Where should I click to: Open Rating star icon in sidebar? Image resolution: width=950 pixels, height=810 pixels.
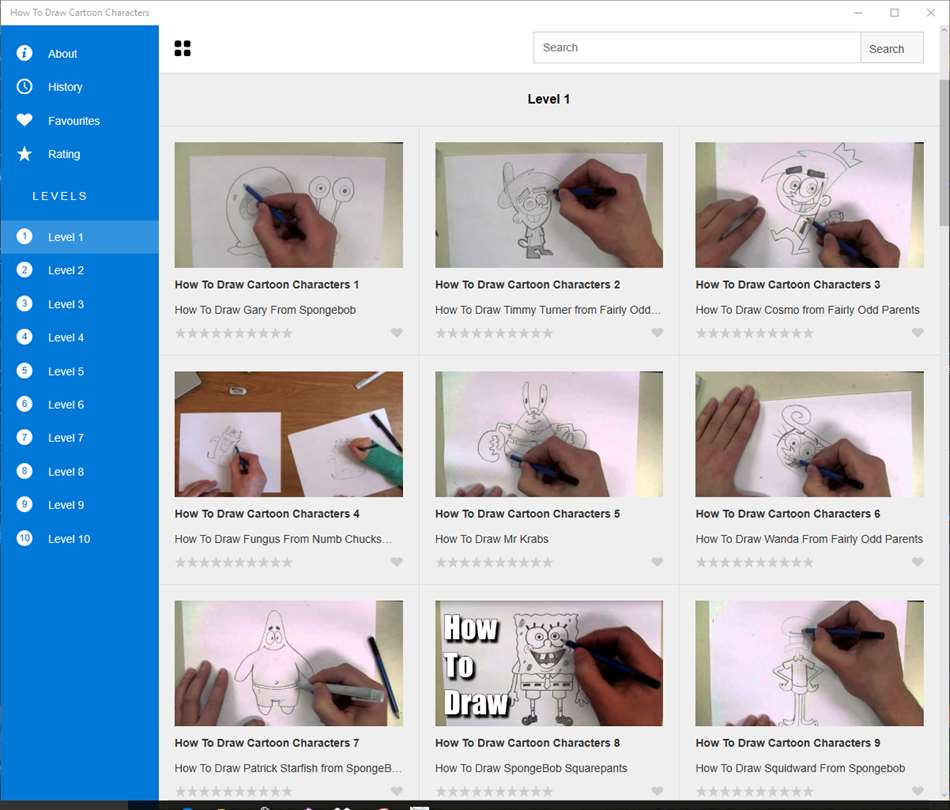[x=24, y=154]
